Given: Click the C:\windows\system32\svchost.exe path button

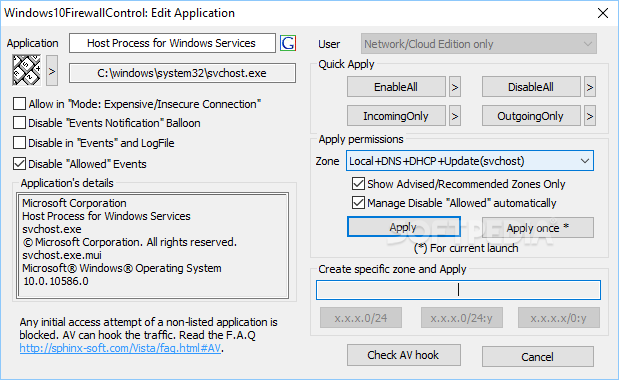Looking at the screenshot, I should click(x=182, y=73).
